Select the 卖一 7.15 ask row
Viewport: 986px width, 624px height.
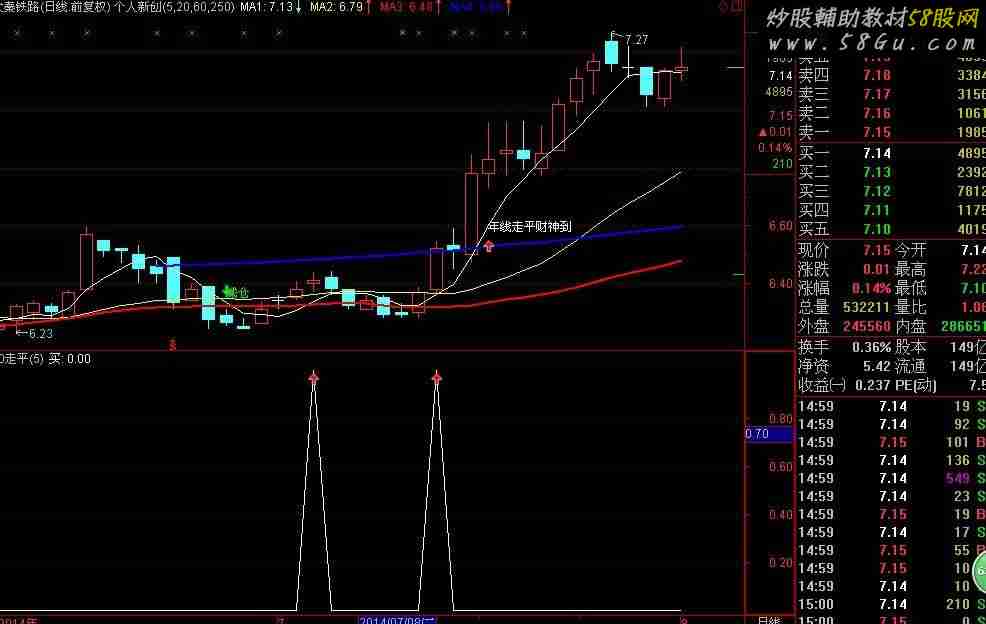point(891,132)
